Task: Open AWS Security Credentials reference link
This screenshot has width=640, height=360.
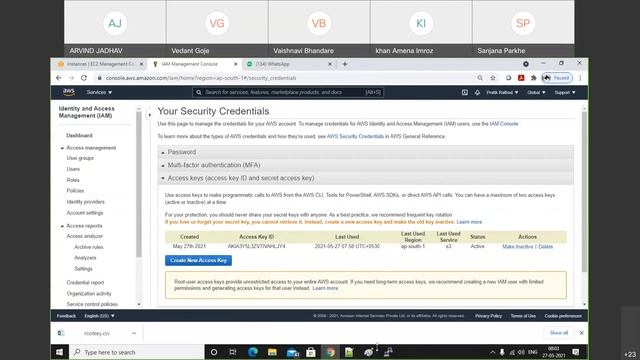Action: 355,136
